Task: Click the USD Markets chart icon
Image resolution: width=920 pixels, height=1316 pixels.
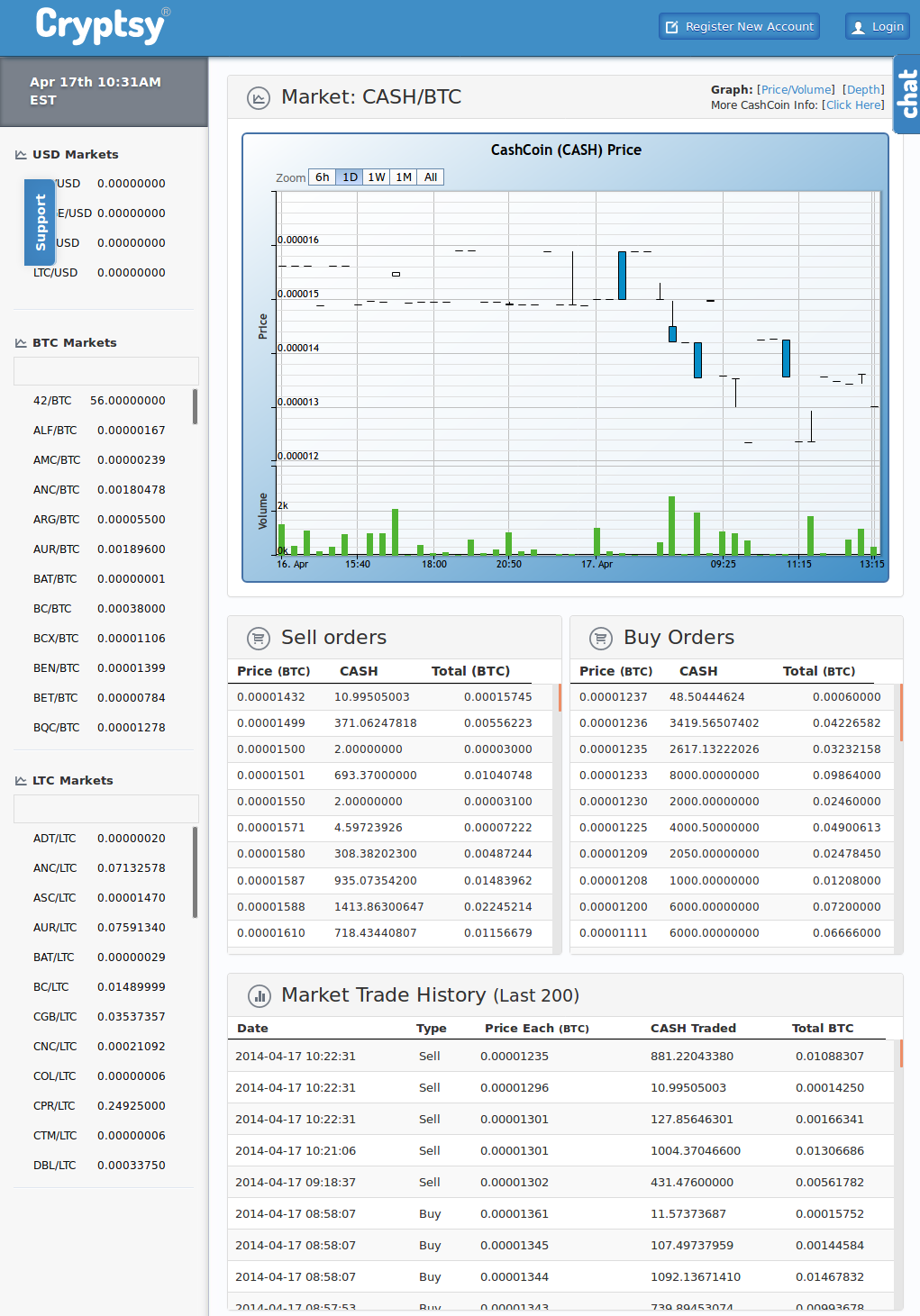Action: click(x=21, y=155)
